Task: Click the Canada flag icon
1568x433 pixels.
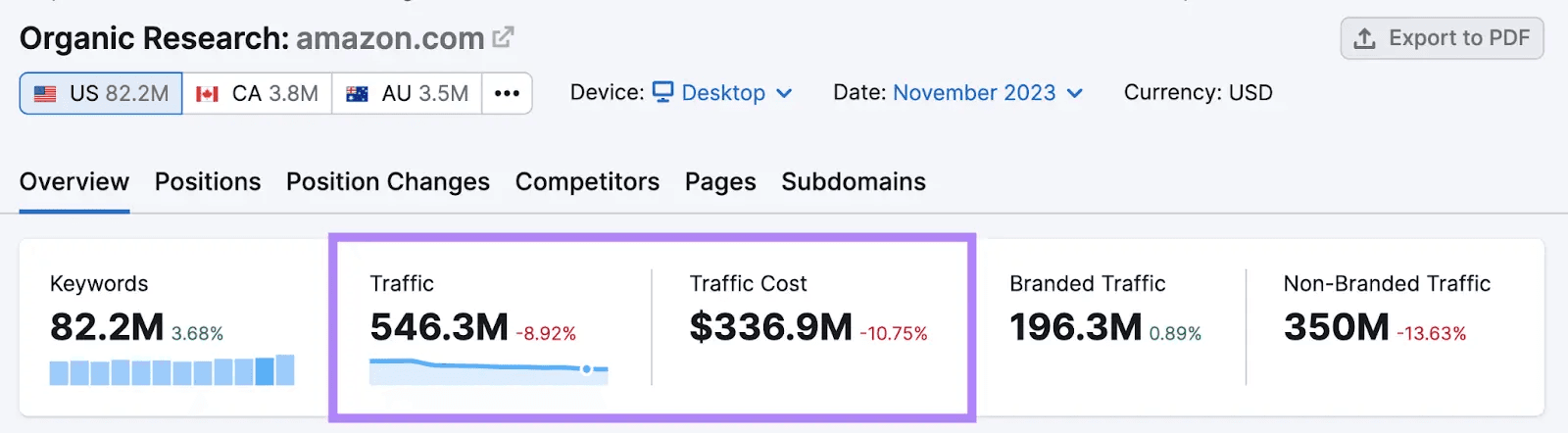Action: coord(207,94)
